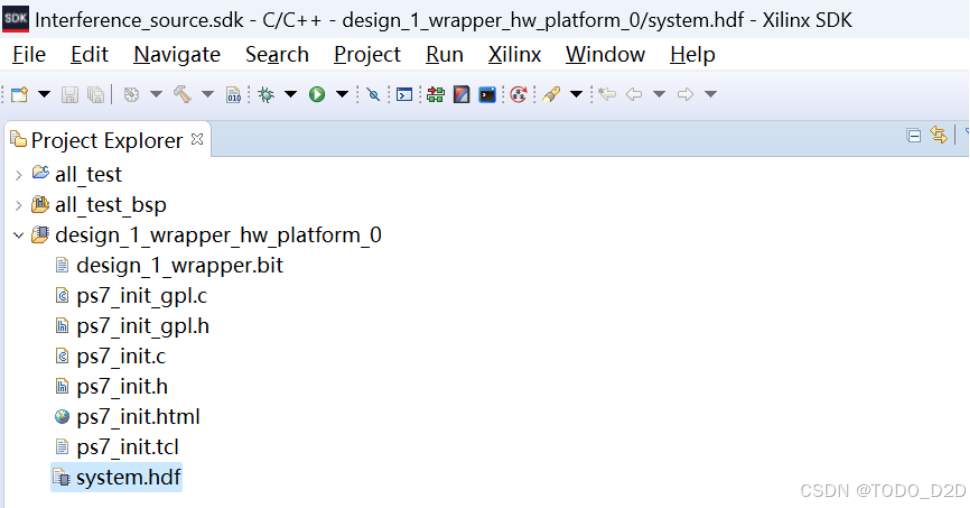Open dropdown next to hammer Build icon
This screenshot has height=508, width=970.
[x=207, y=95]
